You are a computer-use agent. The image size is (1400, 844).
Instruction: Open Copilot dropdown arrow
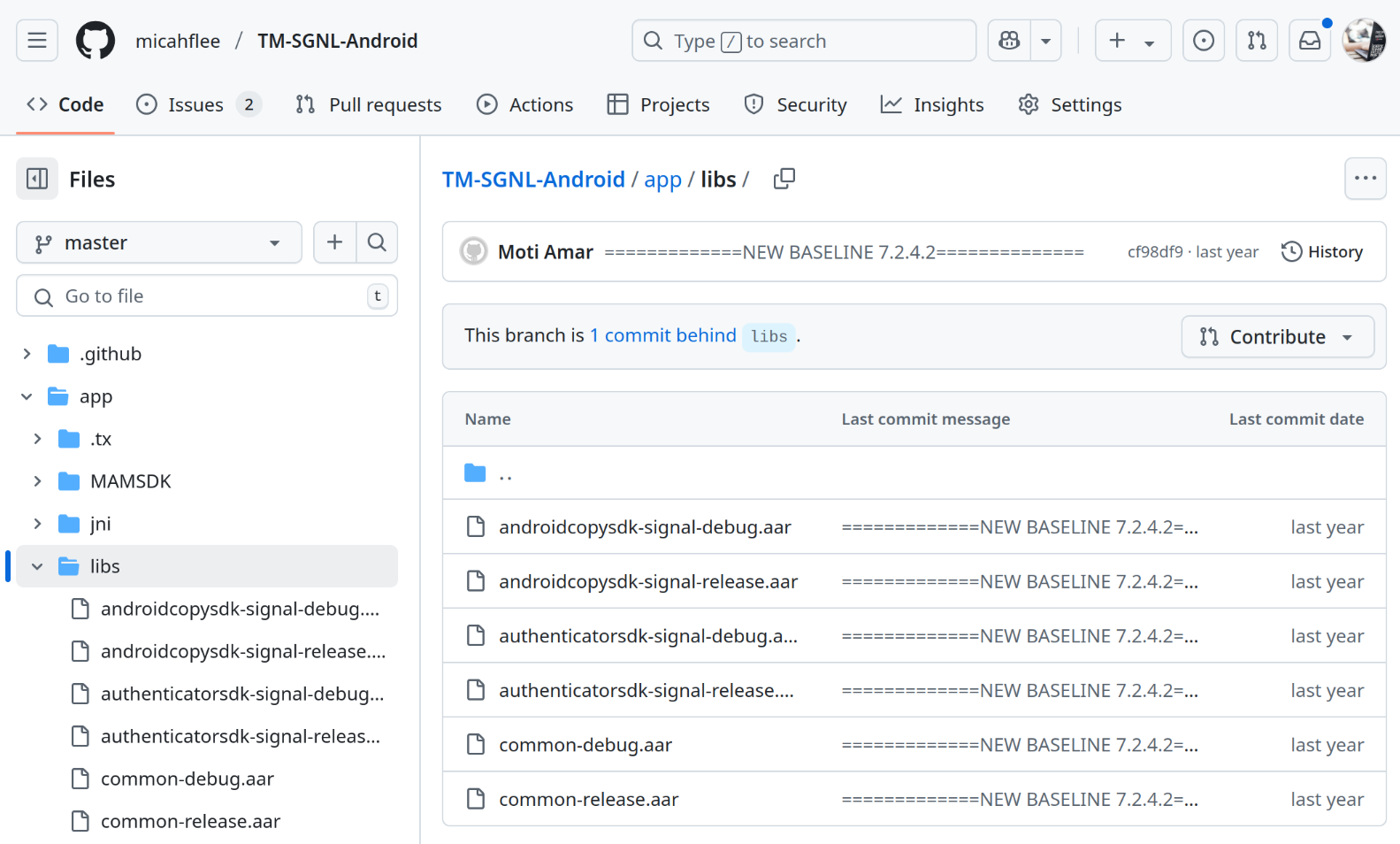pyautogui.click(x=1045, y=41)
